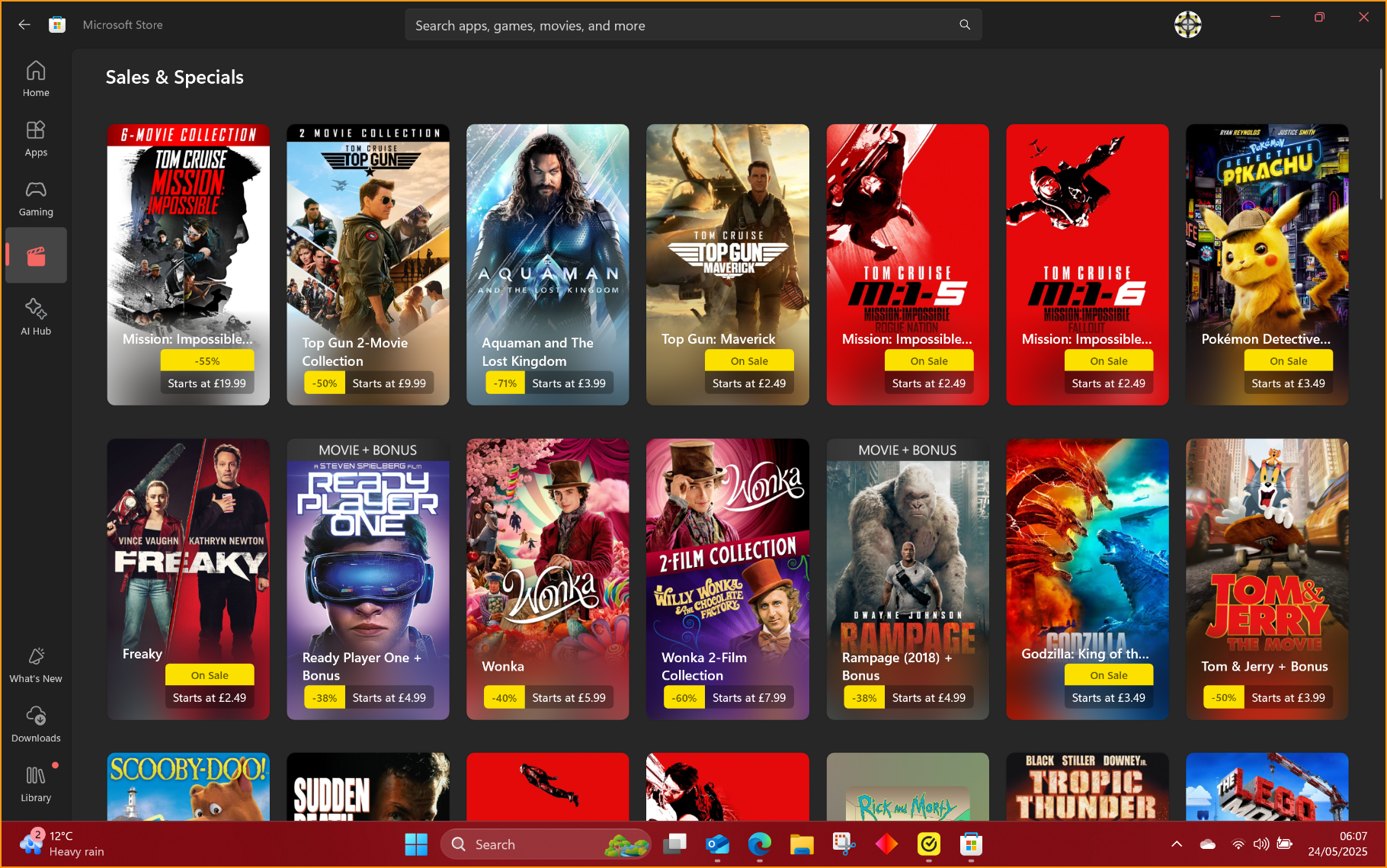Open the red diamond app in taskbar
This screenshot has width=1387, height=868.
pyautogui.click(x=886, y=844)
